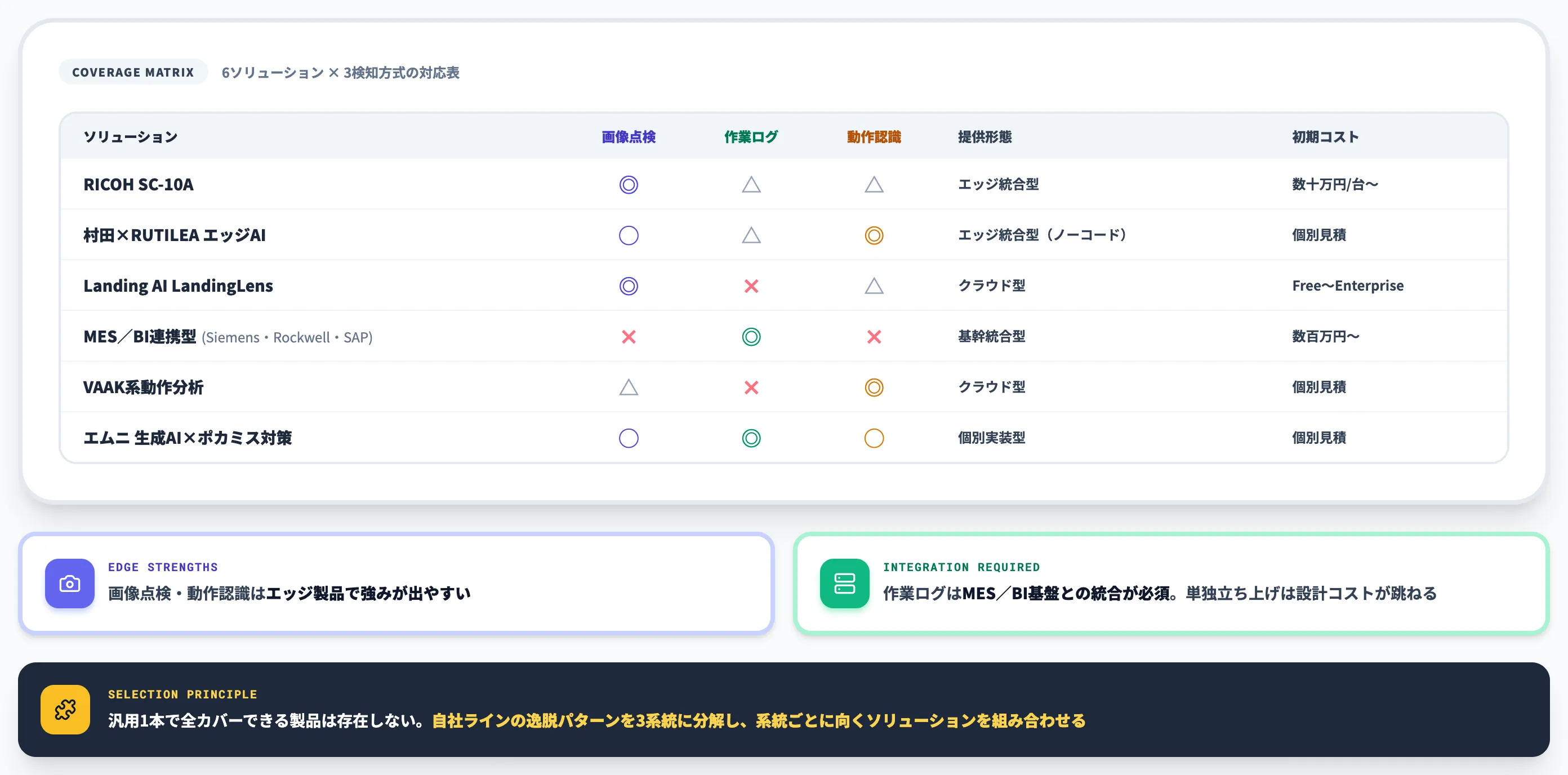This screenshot has width=1568, height=775.
Task: Click RICOH SC-10A double-circle under 画像点検
Action: click(628, 185)
